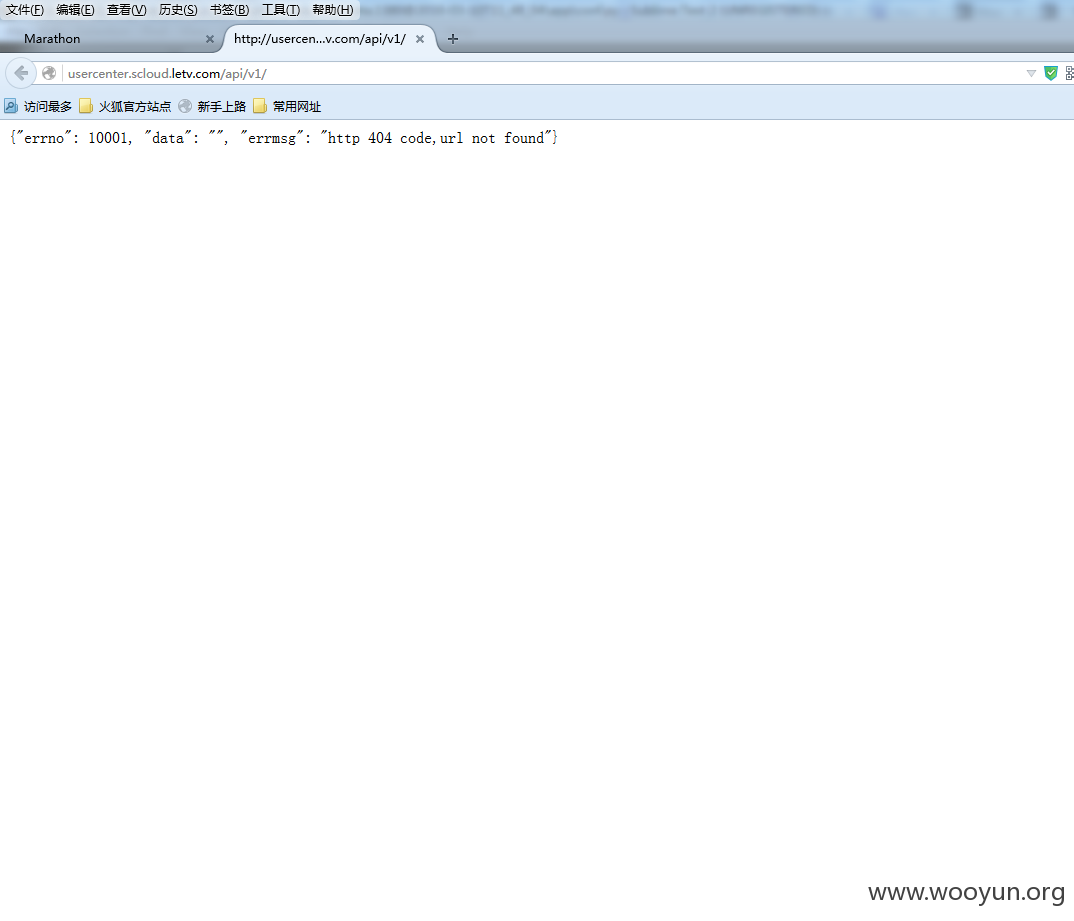Open the 火狐官方站点 bookmark folder
The image size is (1074, 921).
click(125, 106)
